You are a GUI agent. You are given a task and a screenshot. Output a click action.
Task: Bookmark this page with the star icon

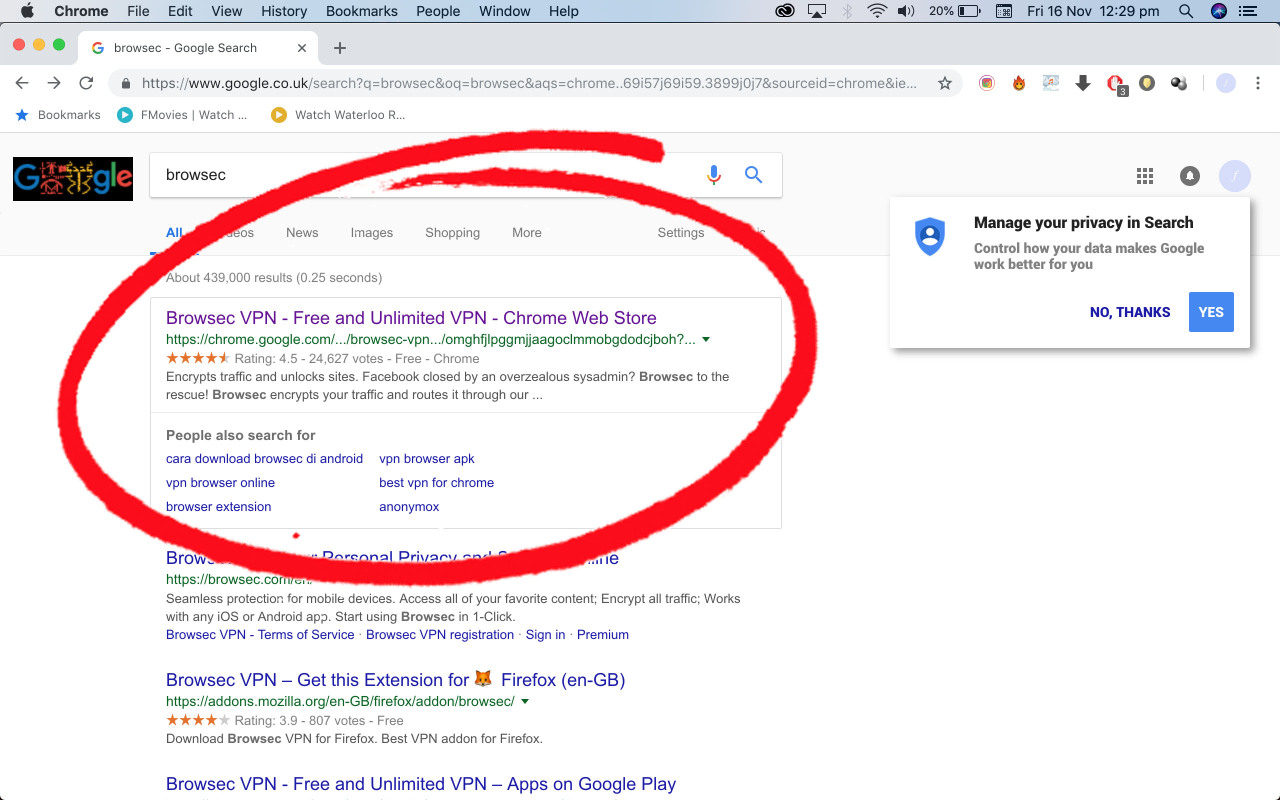[944, 84]
